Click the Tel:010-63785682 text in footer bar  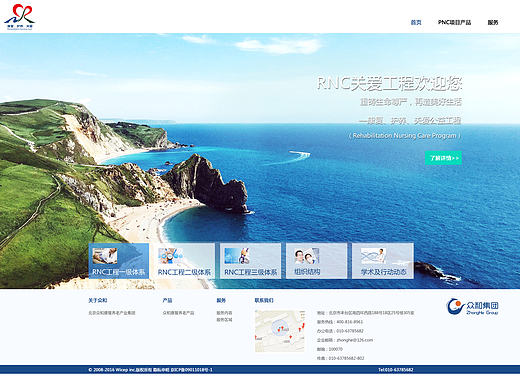click(396, 370)
